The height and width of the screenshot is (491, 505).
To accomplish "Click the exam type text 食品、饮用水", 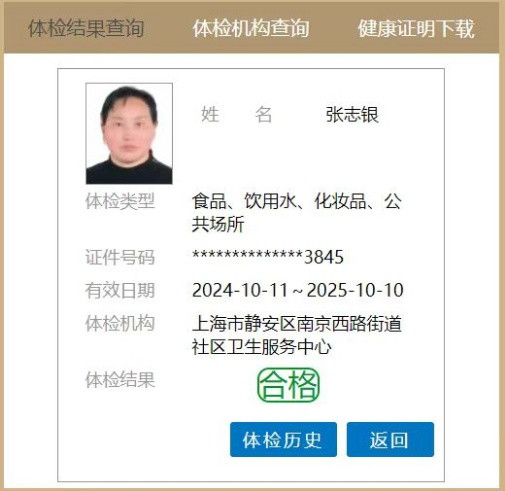I will coord(244,201).
